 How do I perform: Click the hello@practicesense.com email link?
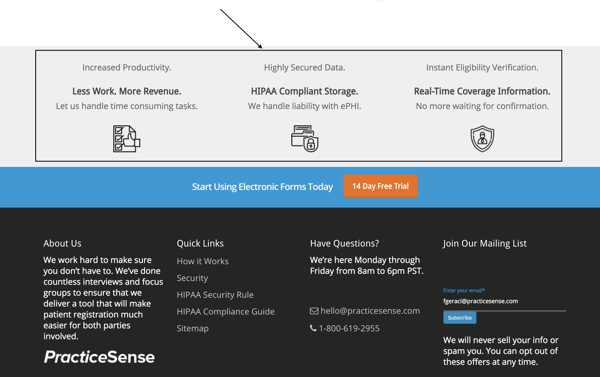pyautogui.click(x=370, y=311)
